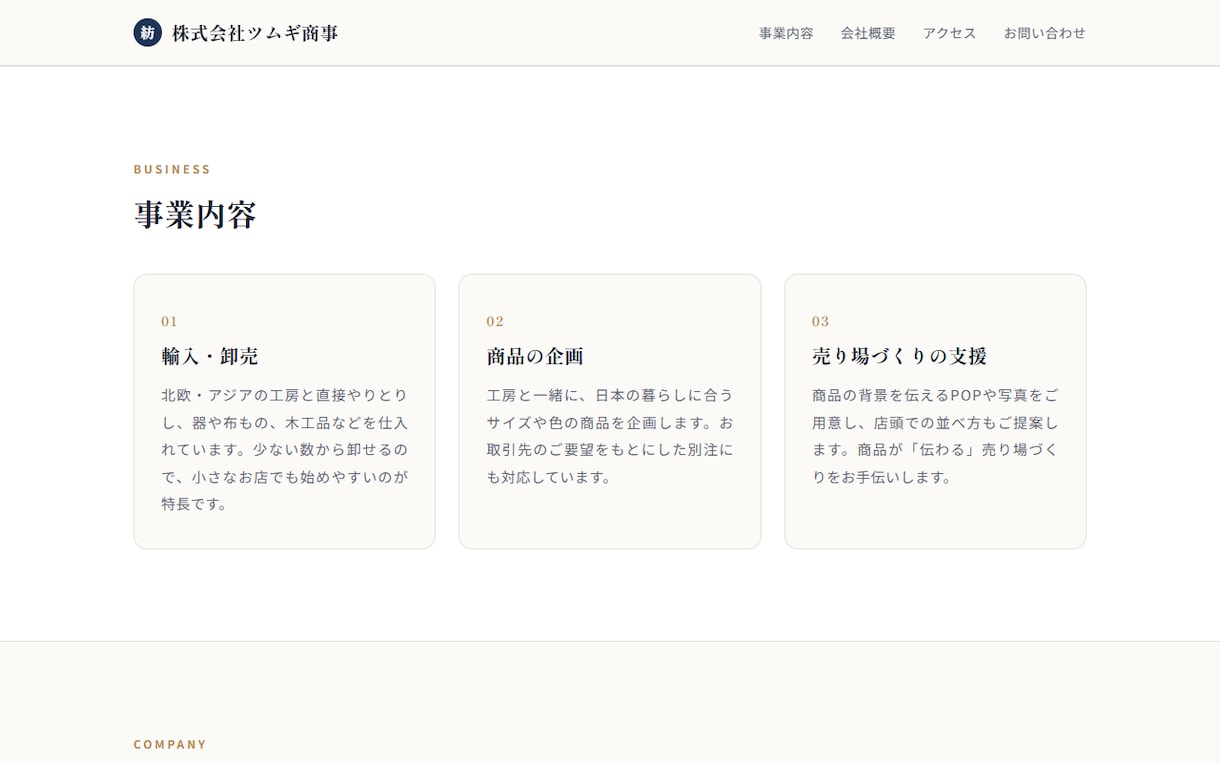Viewport: 1220px width, 763px height.
Task: Select the 輸入・卸売 card title
Action: click(210, 356)
